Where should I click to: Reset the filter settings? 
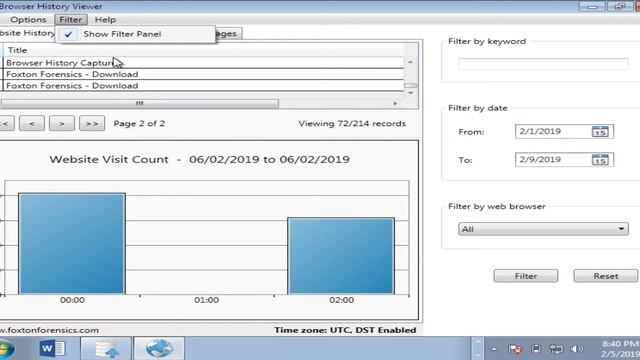point(606,276)
